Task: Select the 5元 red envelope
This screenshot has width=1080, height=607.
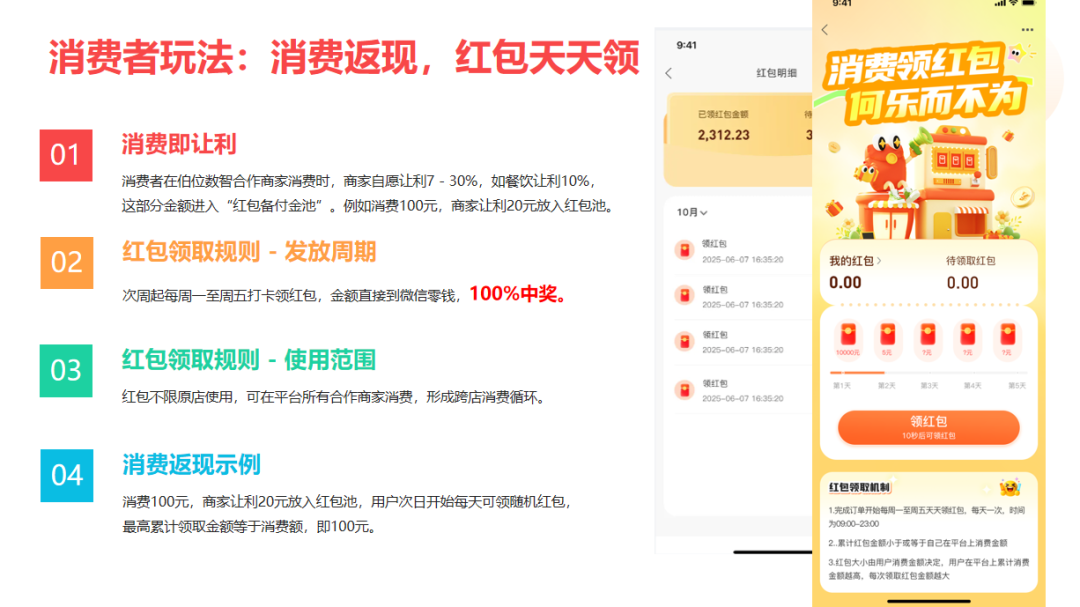Action: point(887,339)
